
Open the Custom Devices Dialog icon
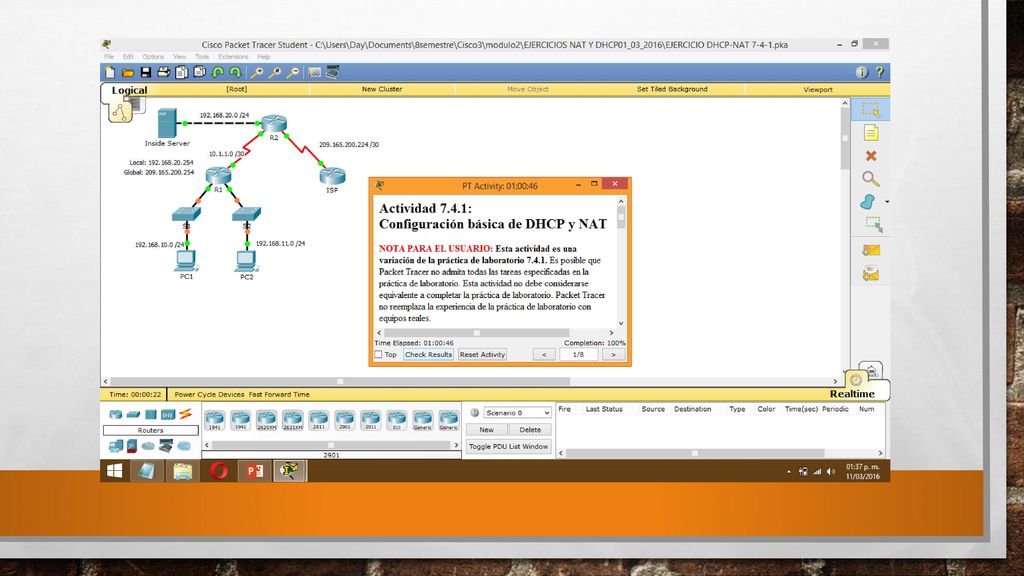coord(332,72)
